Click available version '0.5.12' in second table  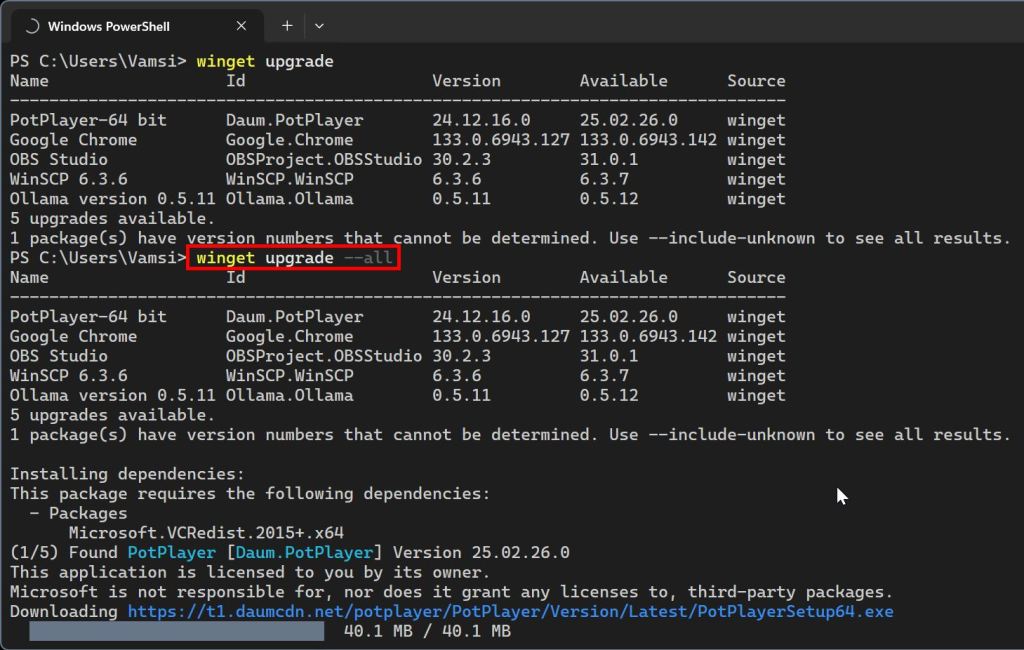tap(609, 395)
